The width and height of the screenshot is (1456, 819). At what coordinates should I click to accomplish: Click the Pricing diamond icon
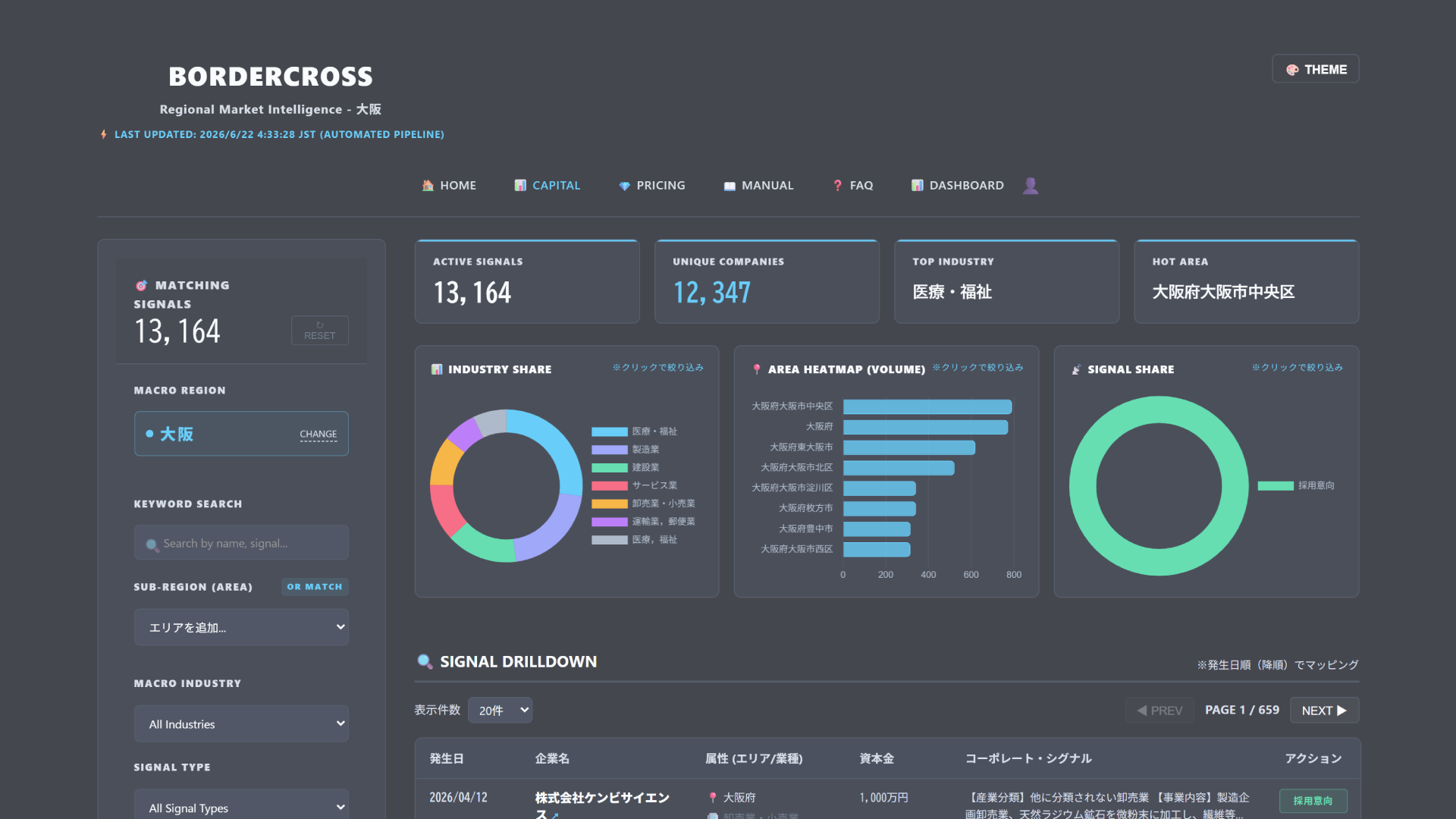pyautogui.click(x=624, y=186)
